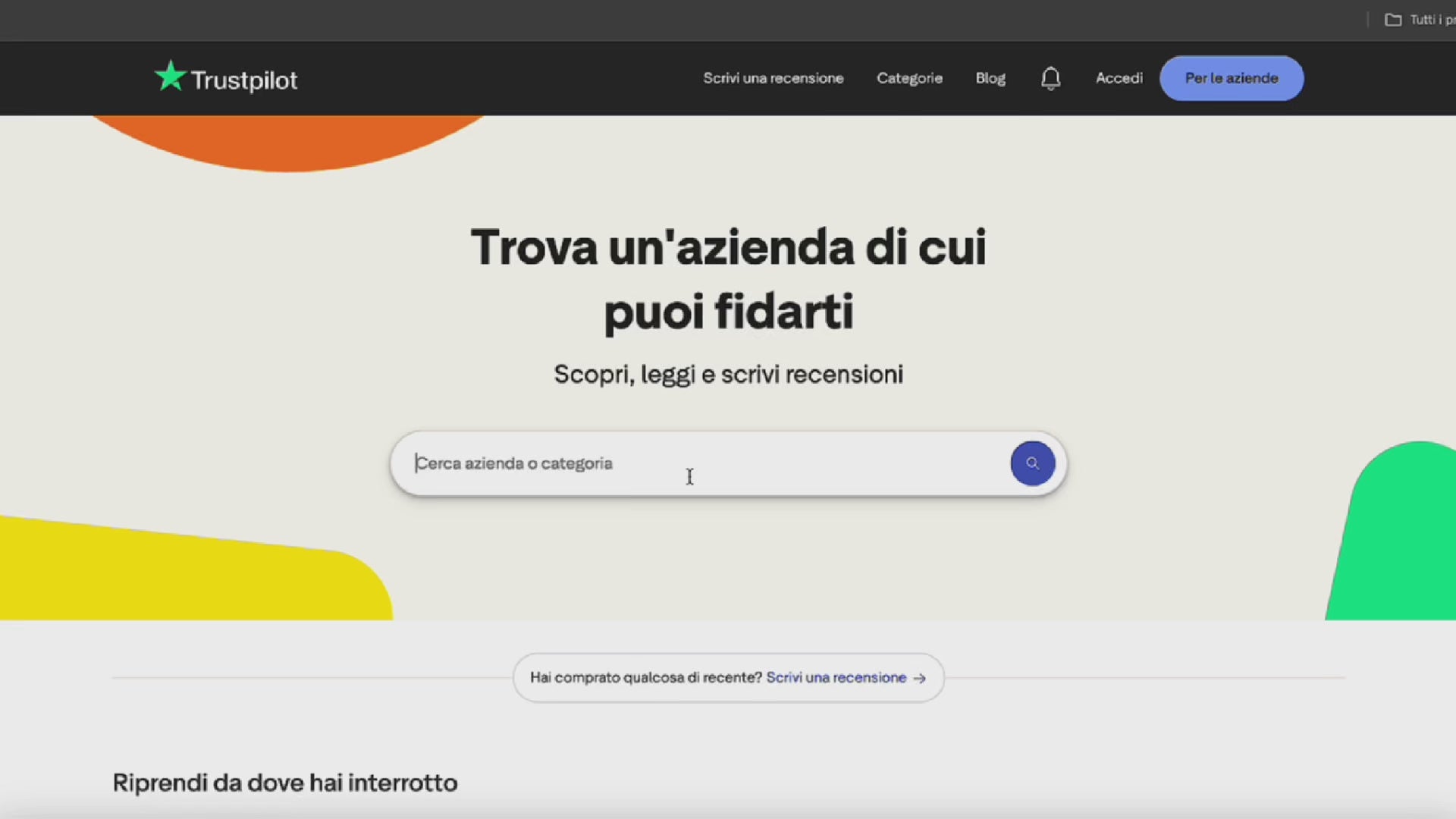Click the Hai comprato qualcosa di recente text
The image size is (1456, 819).
(x=645, y=677)
